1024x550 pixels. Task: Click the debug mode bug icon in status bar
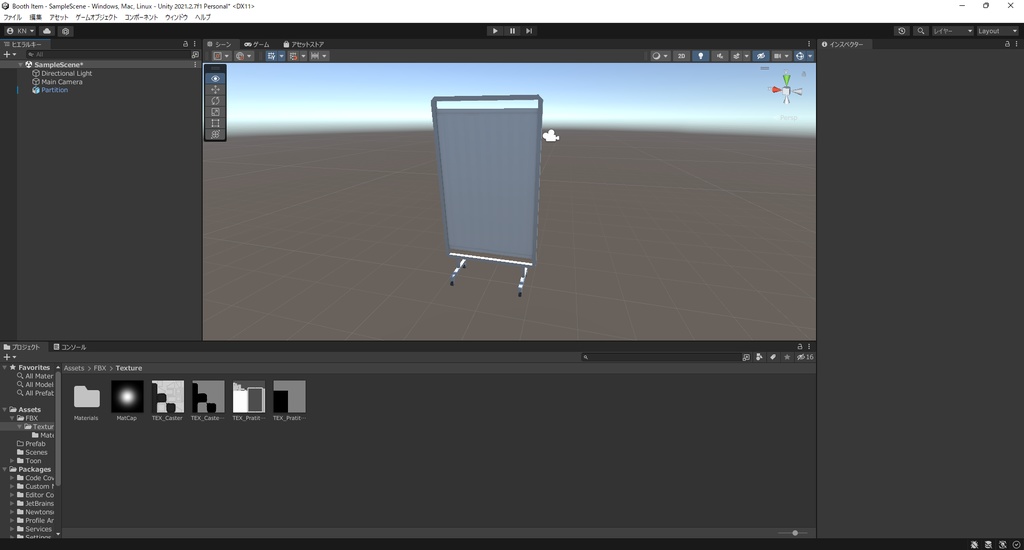[x=974, y=545]
